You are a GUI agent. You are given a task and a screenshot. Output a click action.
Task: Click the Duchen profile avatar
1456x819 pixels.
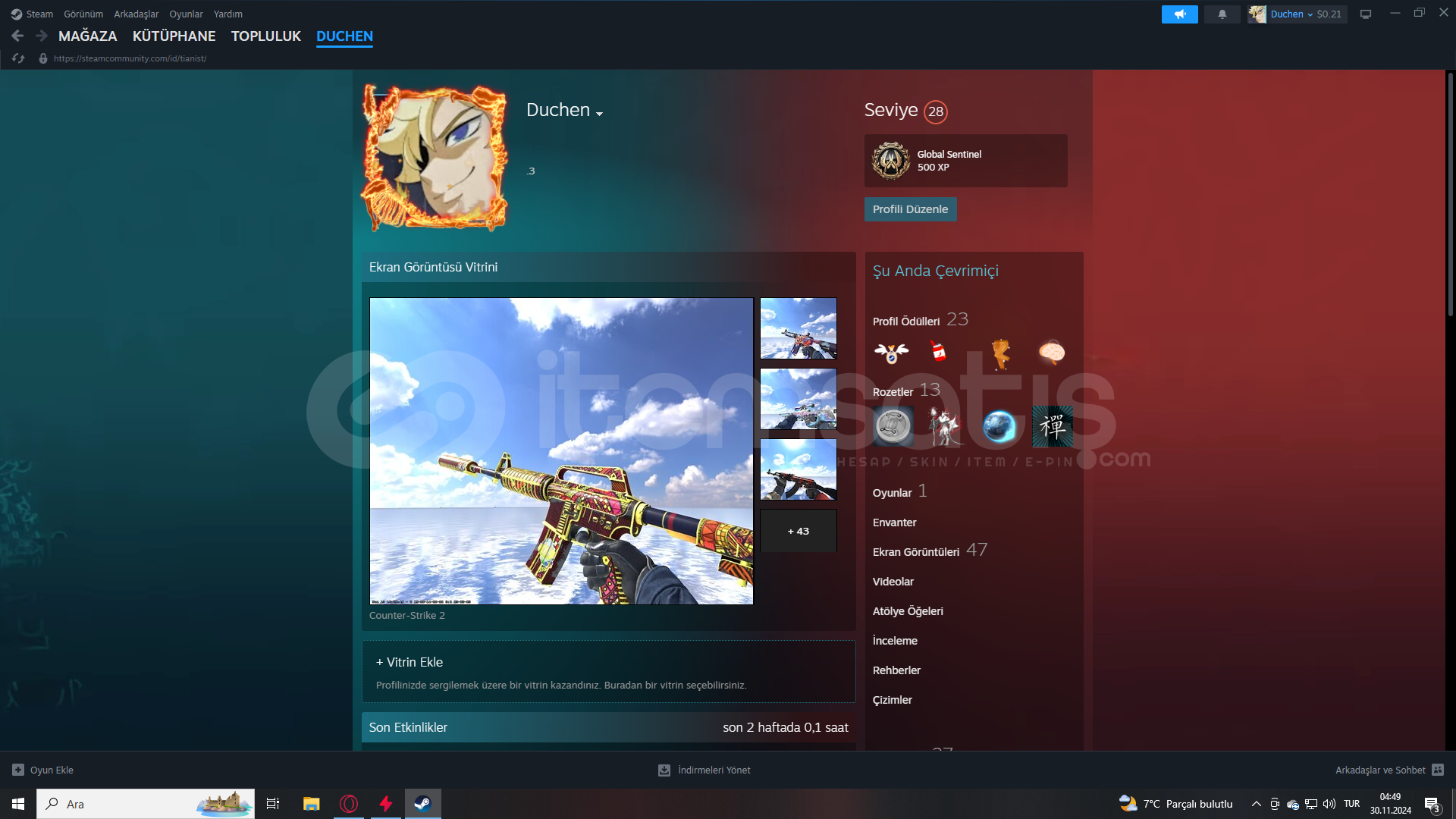(435, 158)
